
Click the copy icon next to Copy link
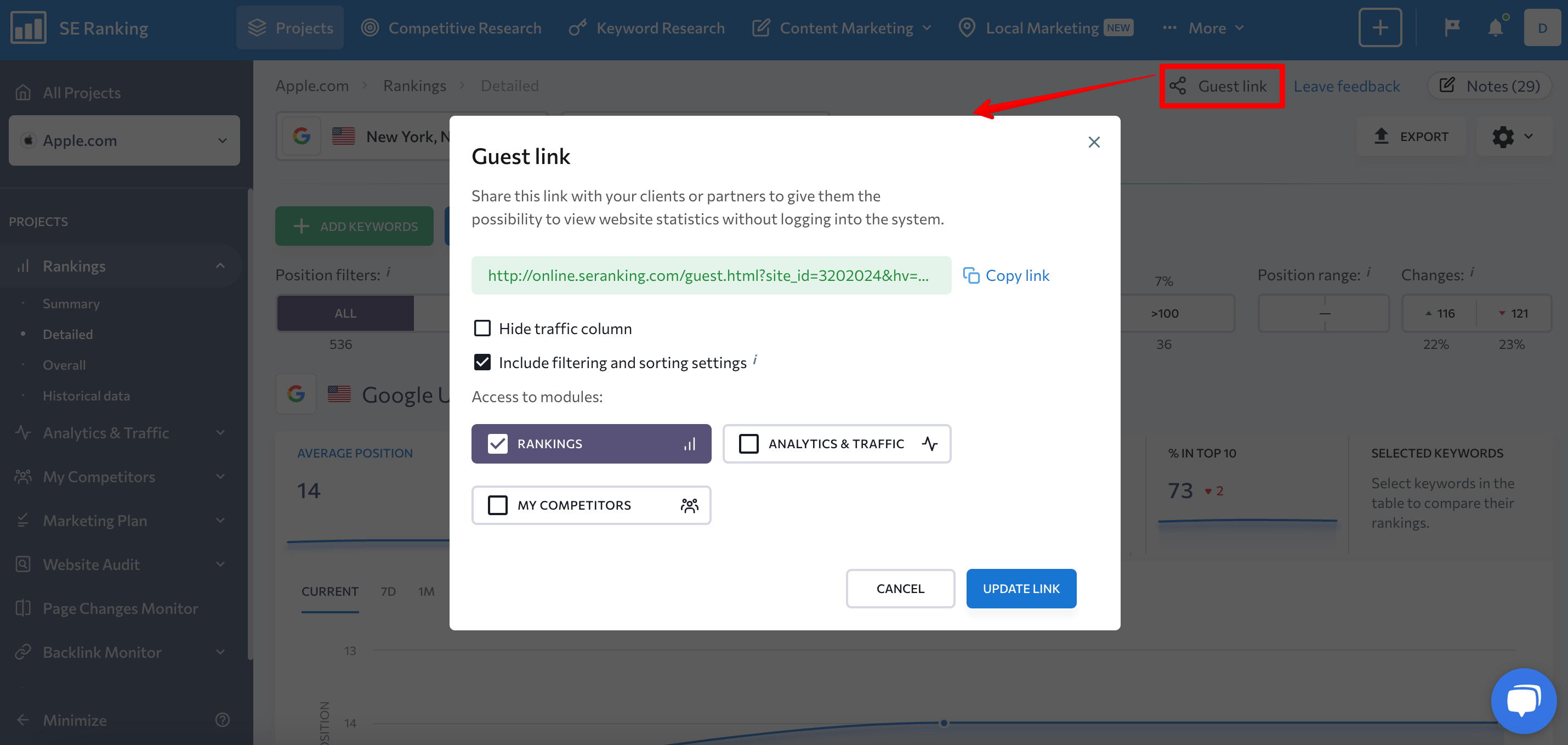pos(970,275)
